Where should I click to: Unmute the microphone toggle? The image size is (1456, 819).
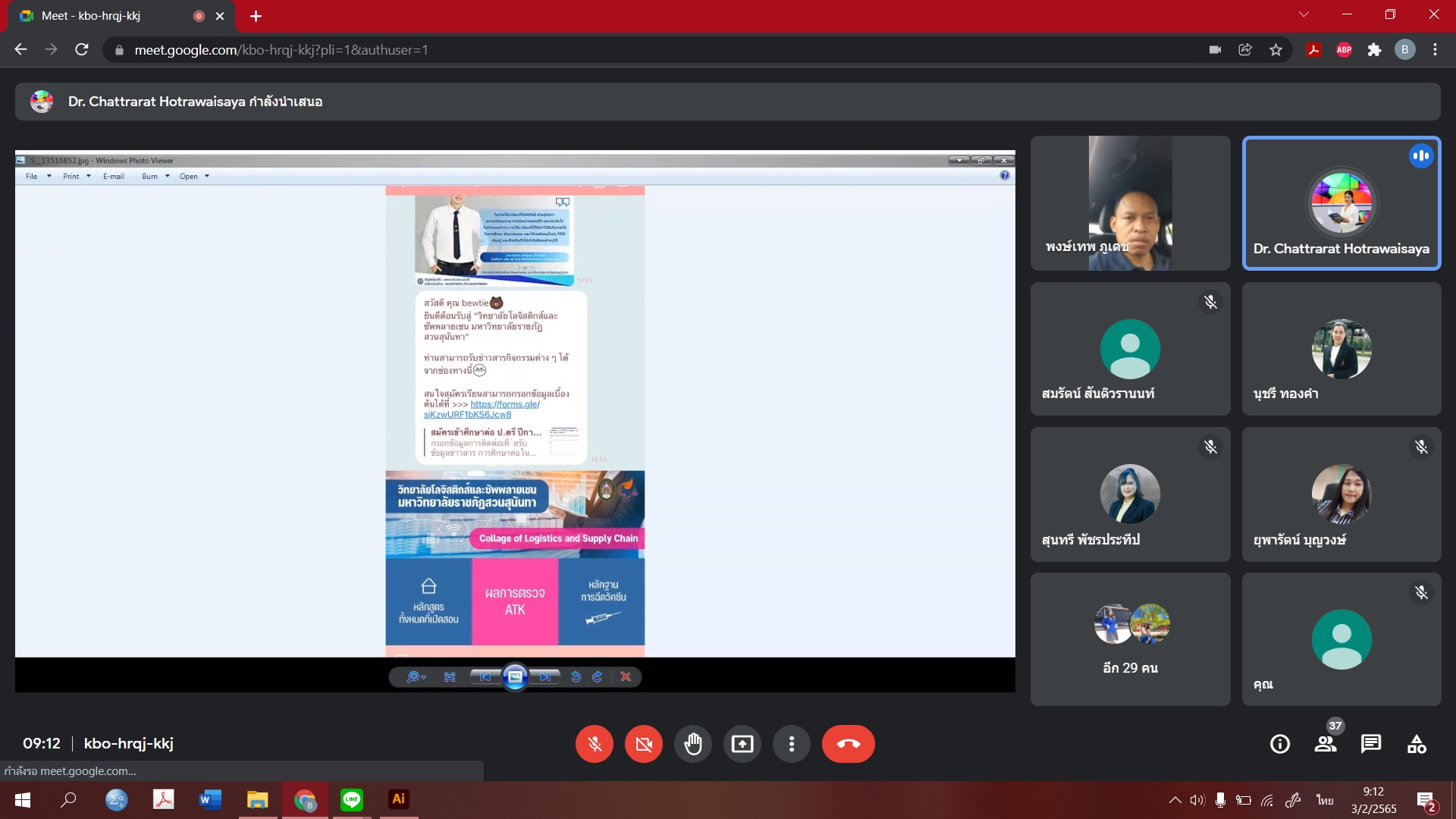(x=594, y=744)
